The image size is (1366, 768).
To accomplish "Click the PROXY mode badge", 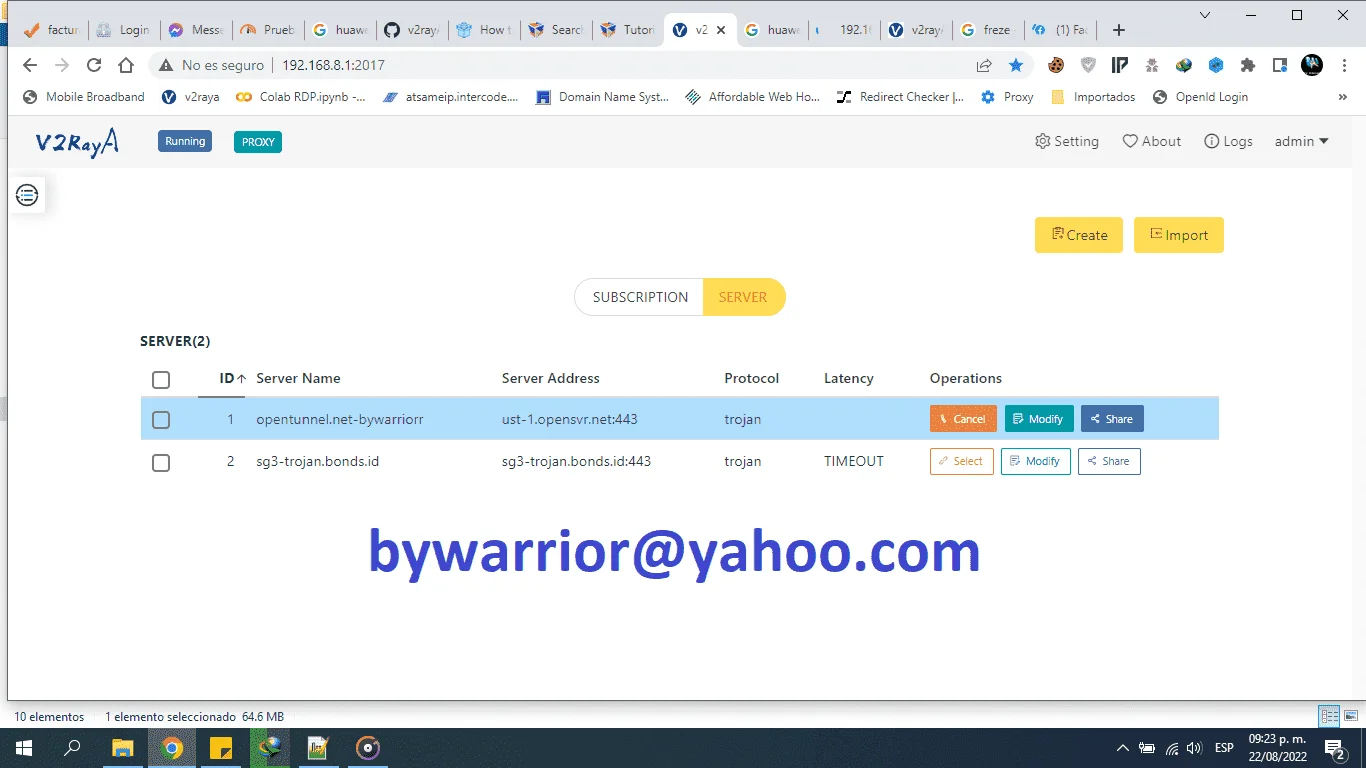I will click(258, 142).
